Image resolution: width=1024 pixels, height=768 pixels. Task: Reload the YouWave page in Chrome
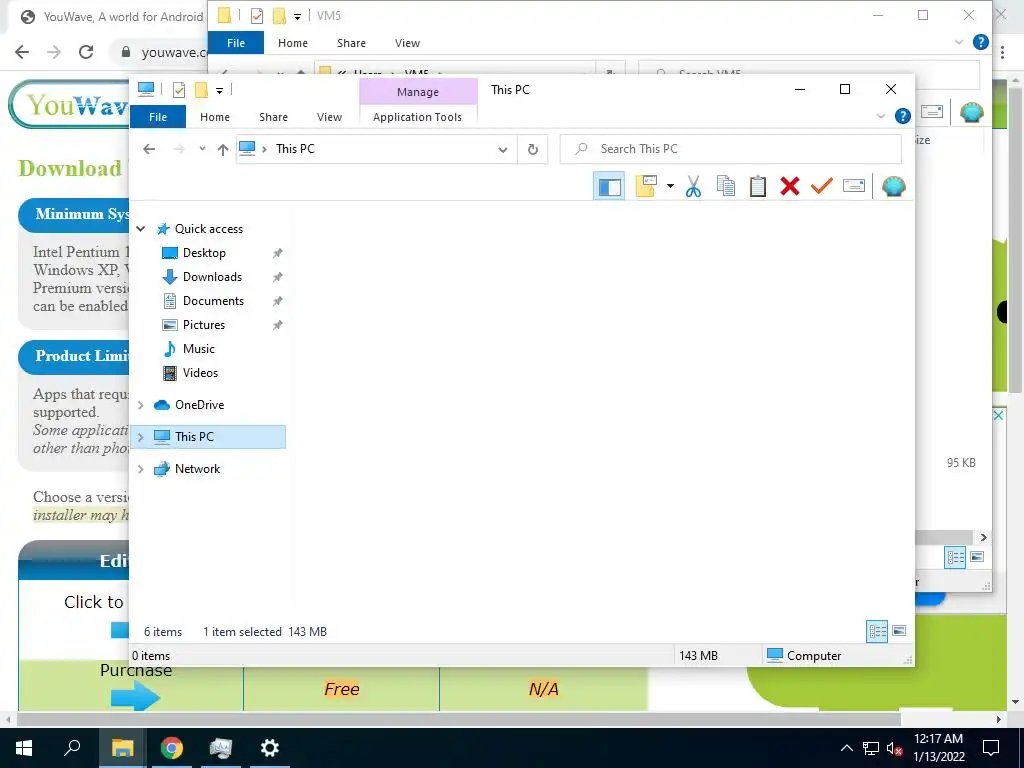(x=86, y=52)
